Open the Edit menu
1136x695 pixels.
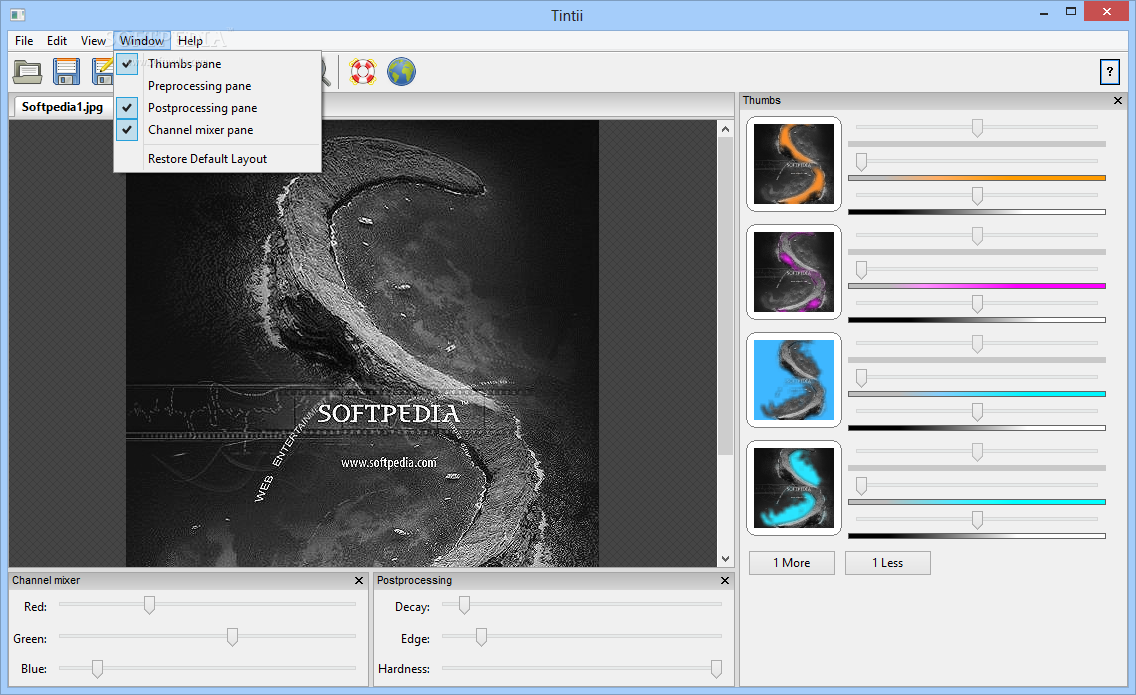click(57, 41)
